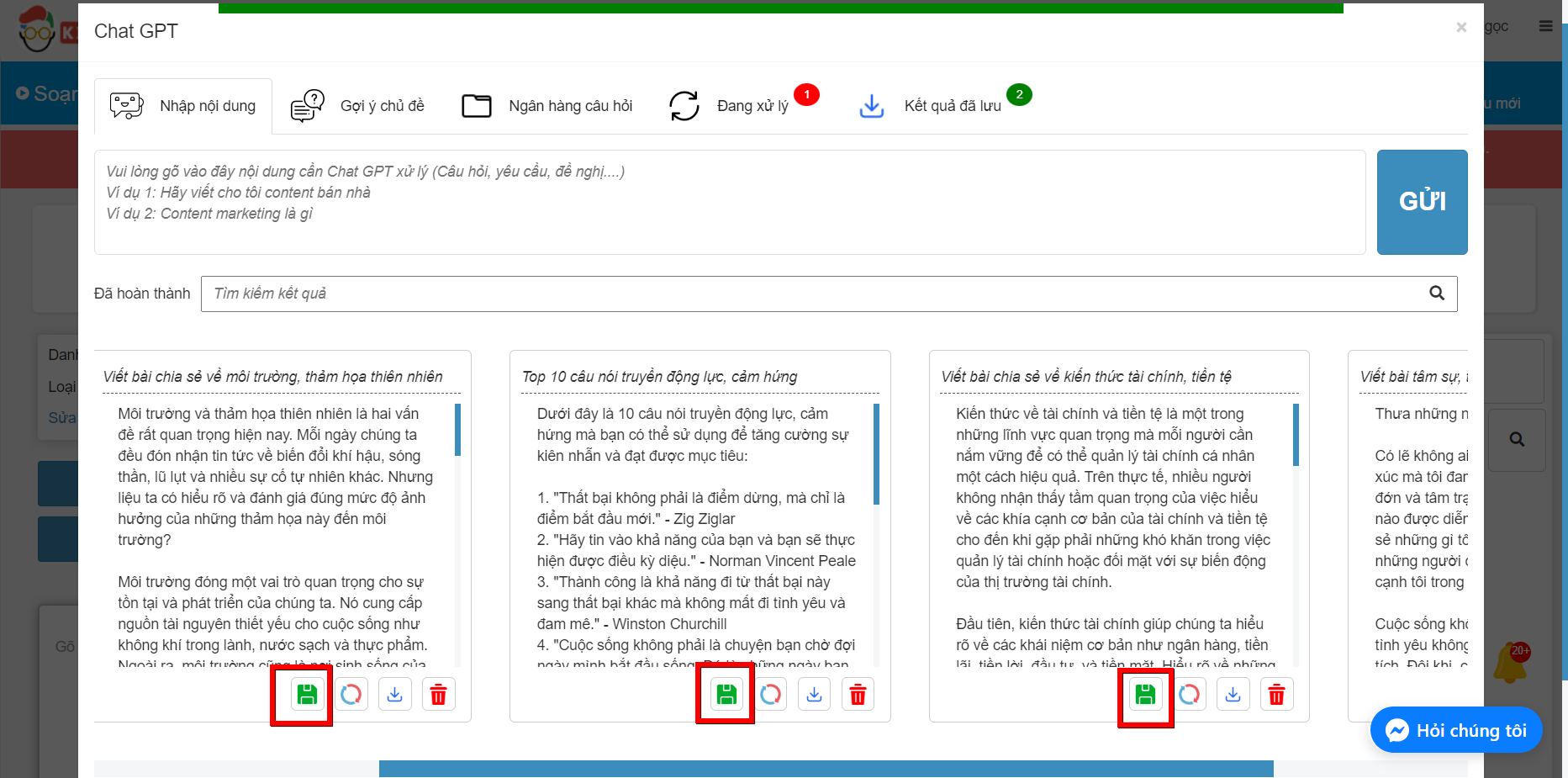Click the scrollbar in môi trường card
The width and height of the screenshot is (1568, 778).
click(458, 430)
